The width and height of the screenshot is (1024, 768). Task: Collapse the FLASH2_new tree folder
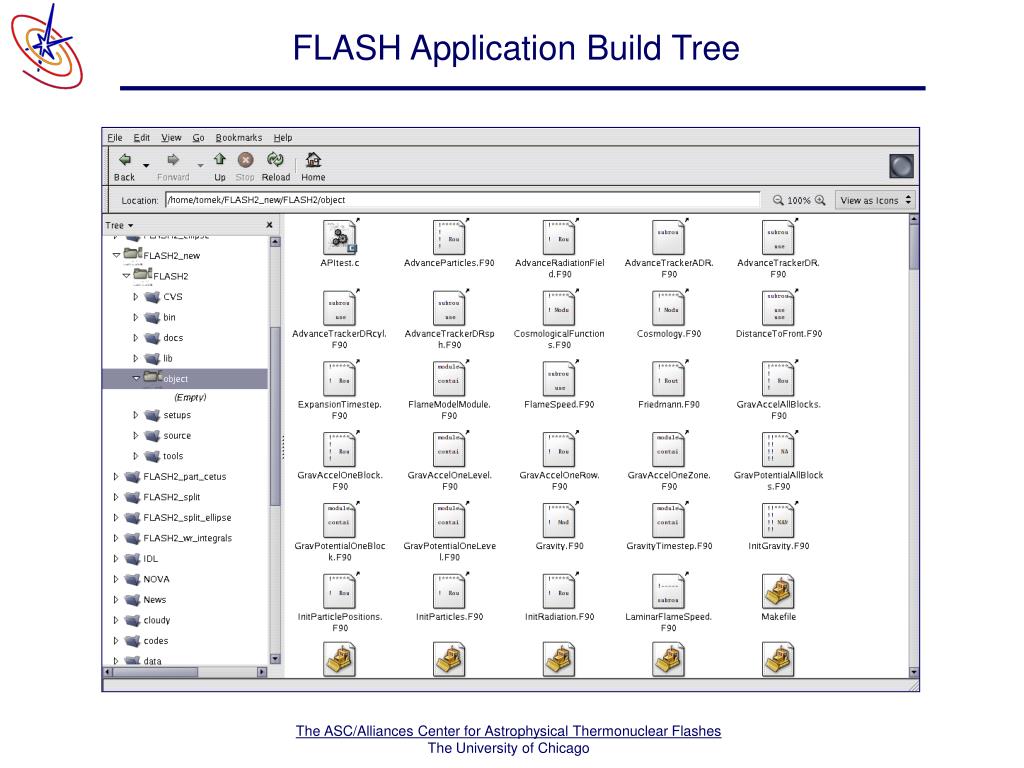(116, 255)
